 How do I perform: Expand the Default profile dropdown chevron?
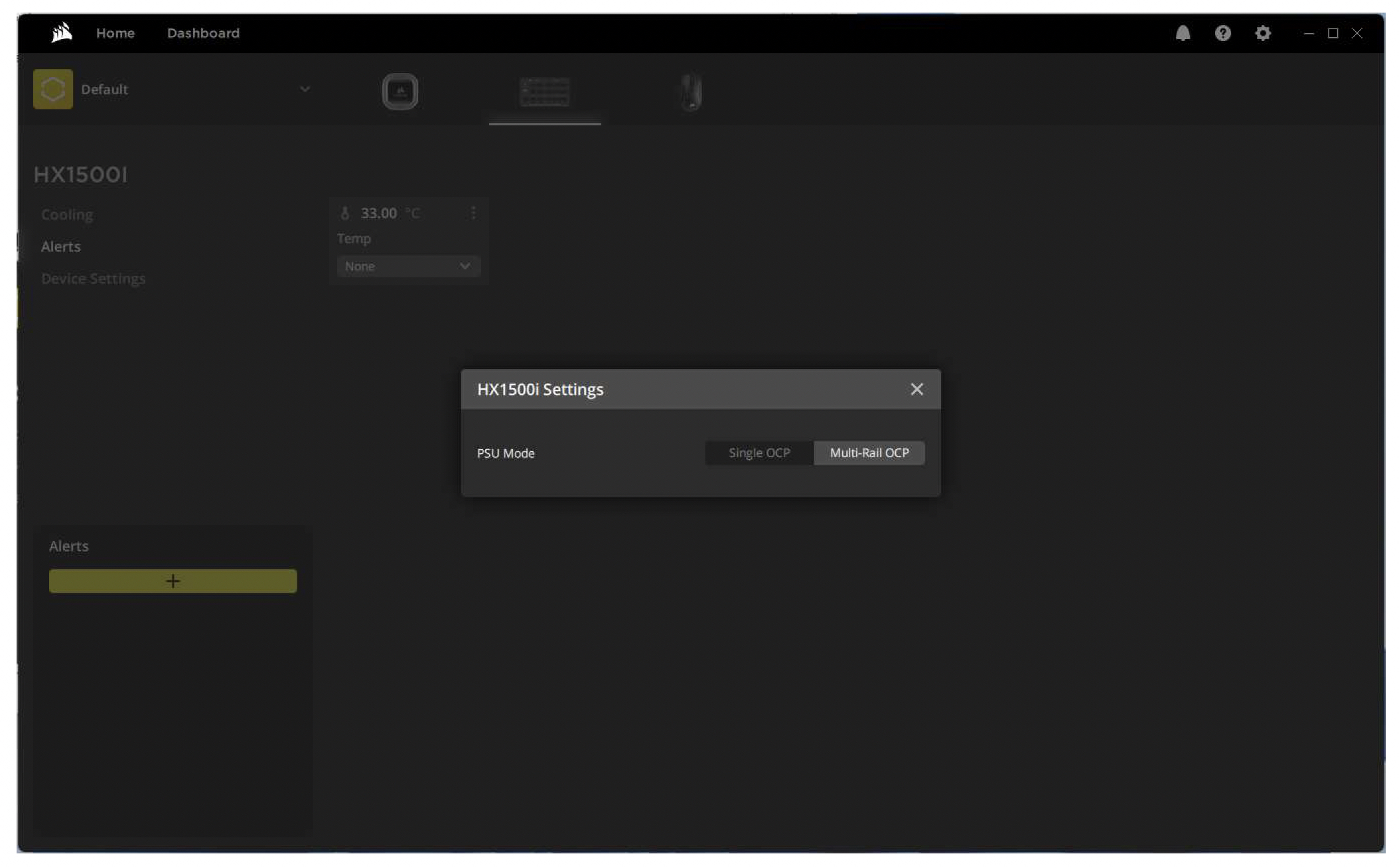305,89
